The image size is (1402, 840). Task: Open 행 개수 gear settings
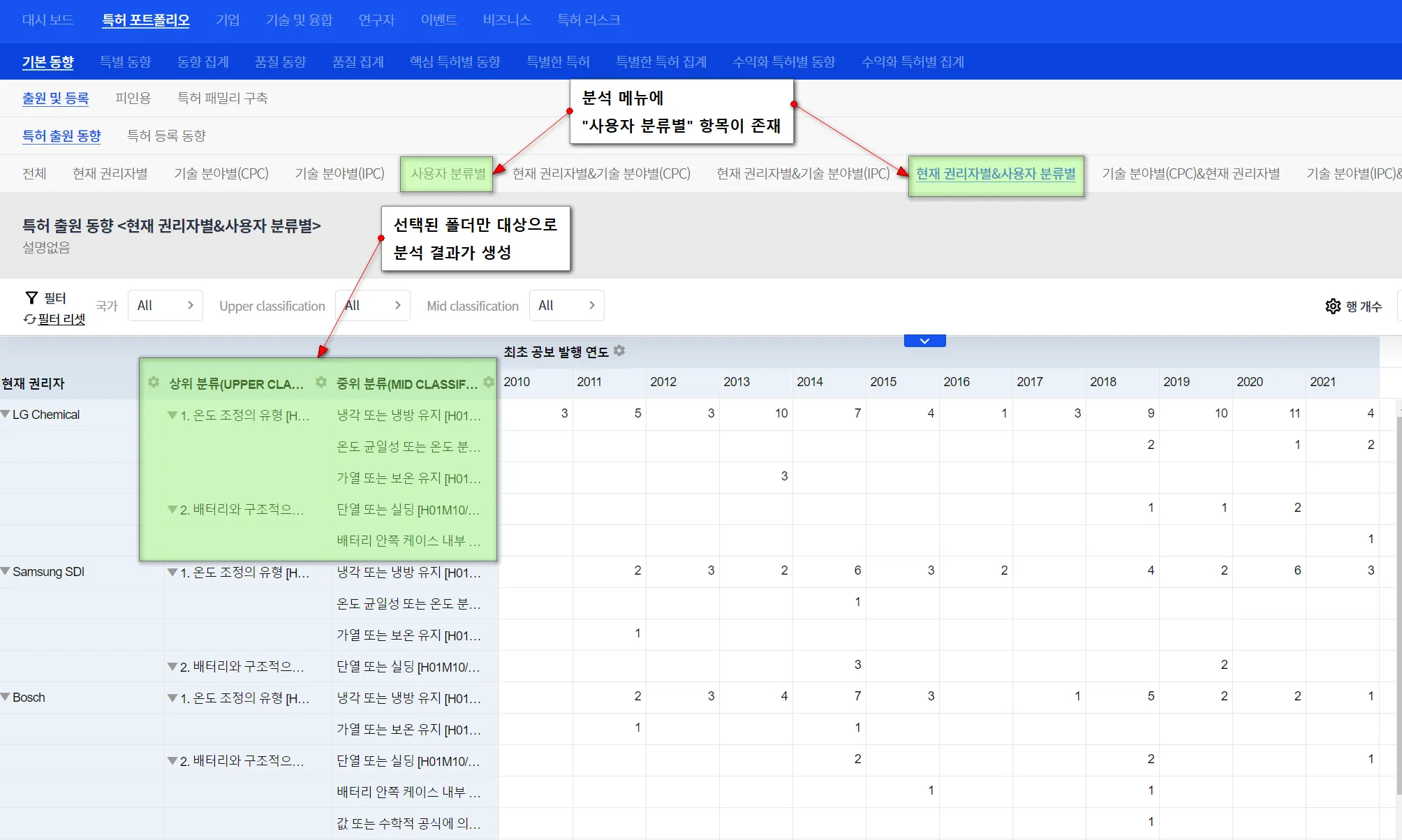(1333, 307)
